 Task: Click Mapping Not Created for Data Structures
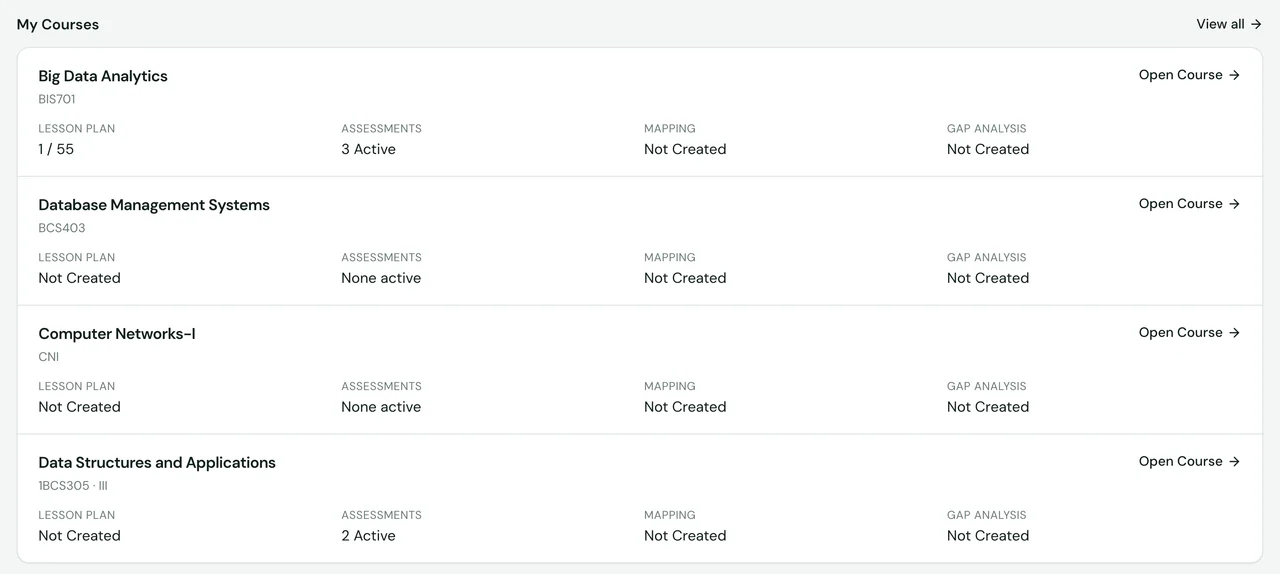click(685, 536)
